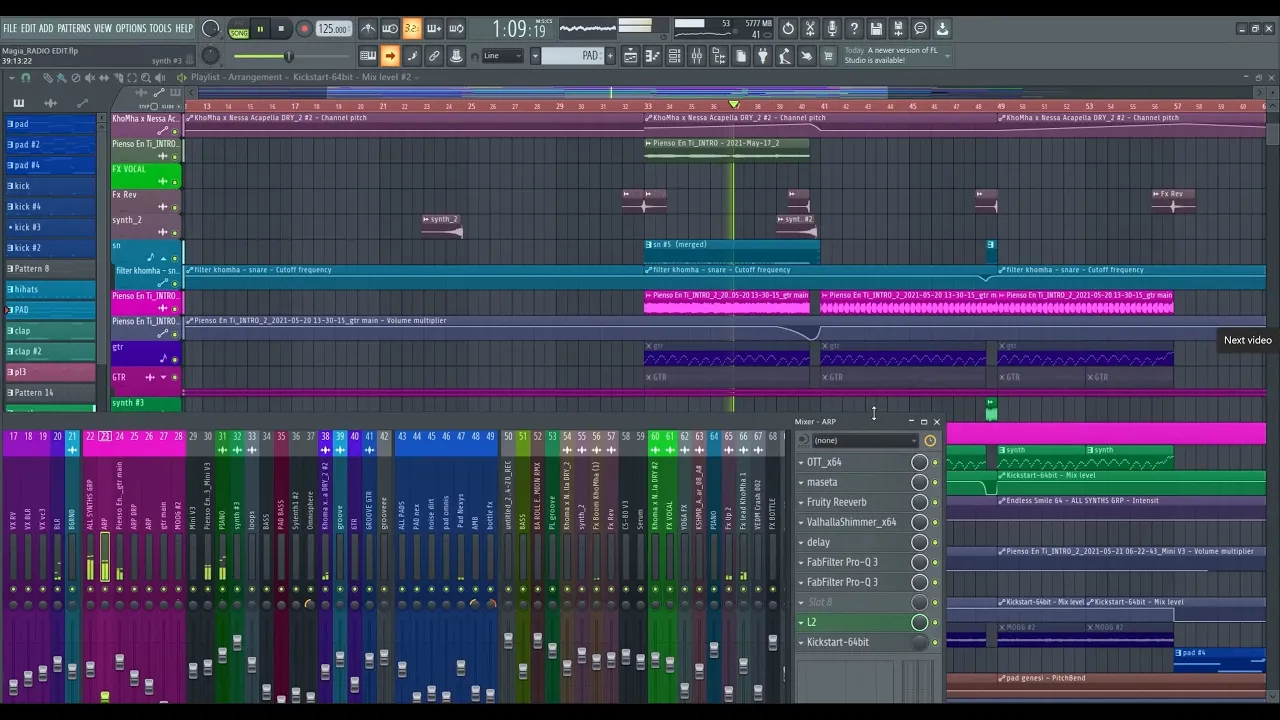Expand the Fruity Reeverb slot arrow
This screenshot has height=720, width=1280.
click(x=801, y=502)
